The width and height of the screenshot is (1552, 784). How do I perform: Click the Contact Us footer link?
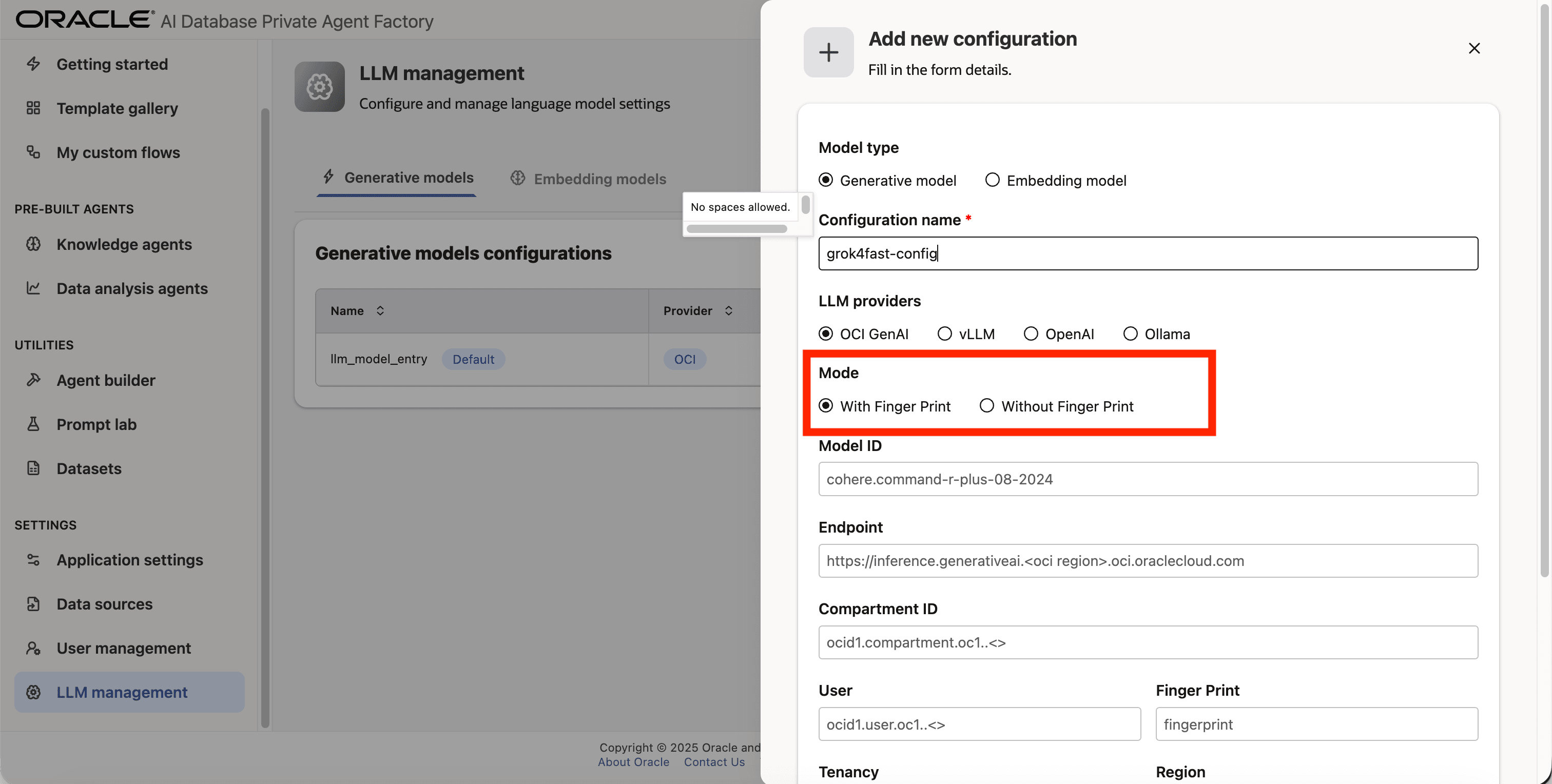coord(714,762)
